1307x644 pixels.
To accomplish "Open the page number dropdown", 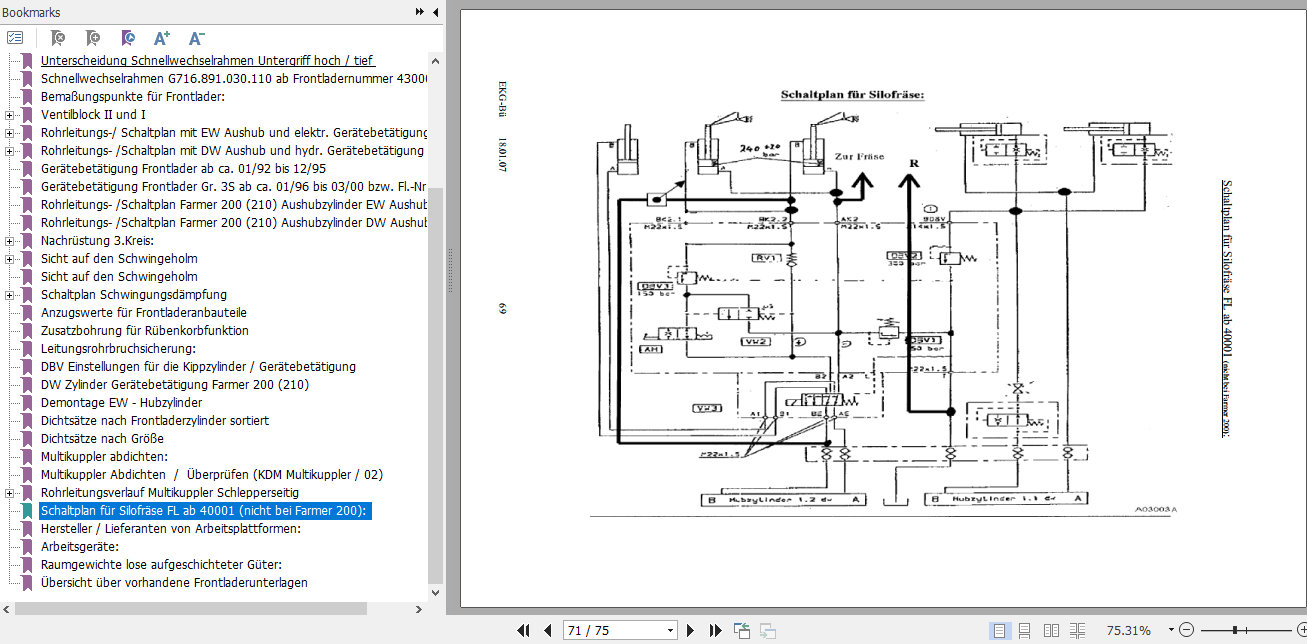I will coord(670,631).
